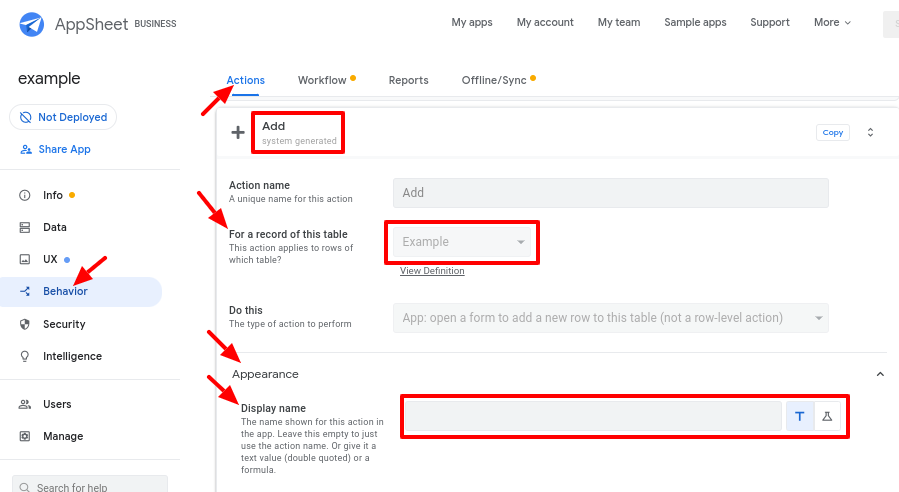This screenshot has width=899, height=492.
Task: Click the Behavior branch icon in sidebar
Action: pos(25,291)
